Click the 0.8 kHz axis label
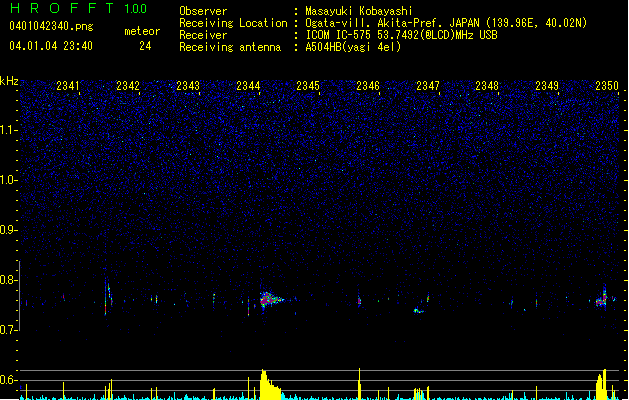629x400 pixels. [x=8, y=280]
